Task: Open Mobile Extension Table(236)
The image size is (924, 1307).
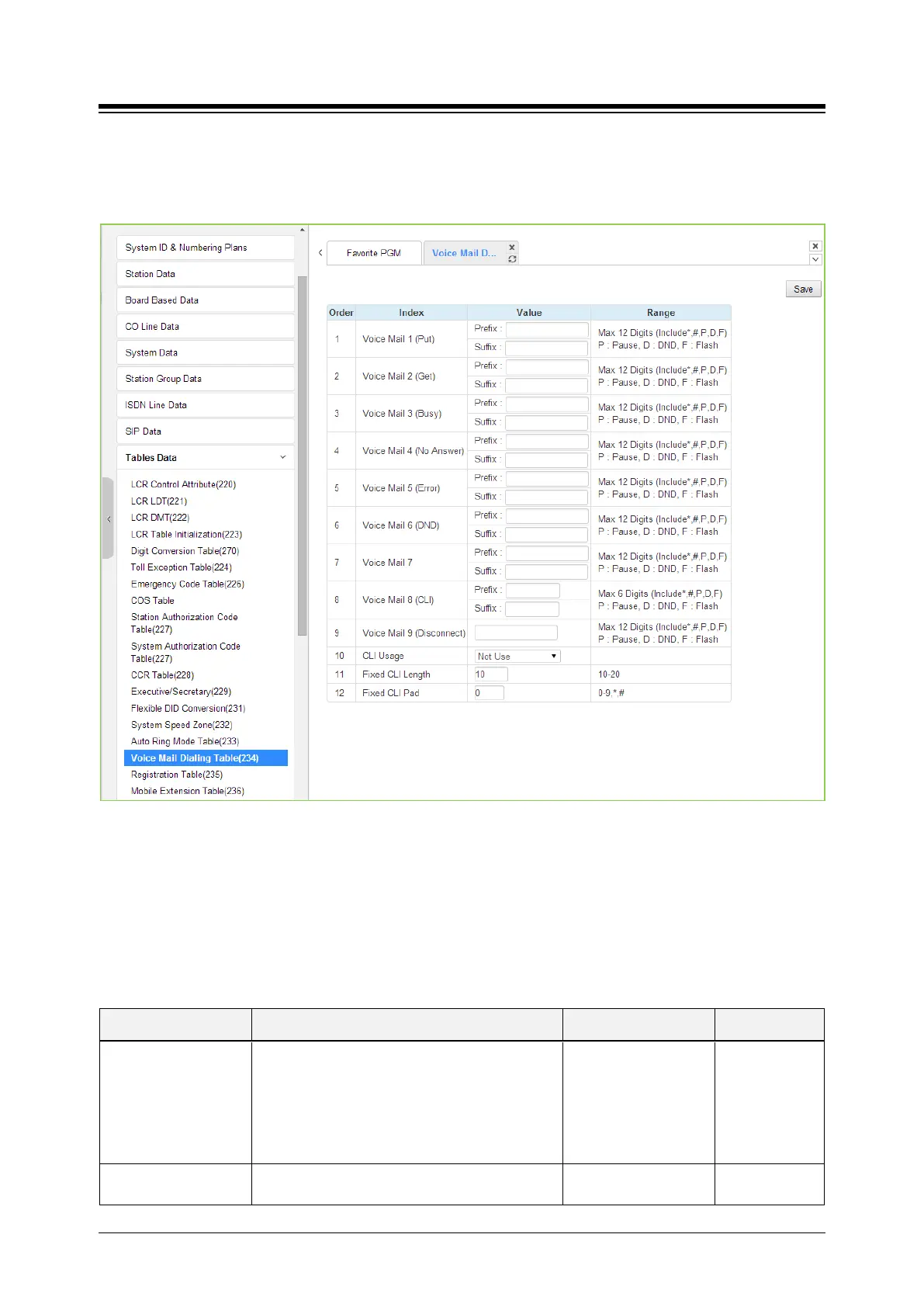Action: [187, 791]
